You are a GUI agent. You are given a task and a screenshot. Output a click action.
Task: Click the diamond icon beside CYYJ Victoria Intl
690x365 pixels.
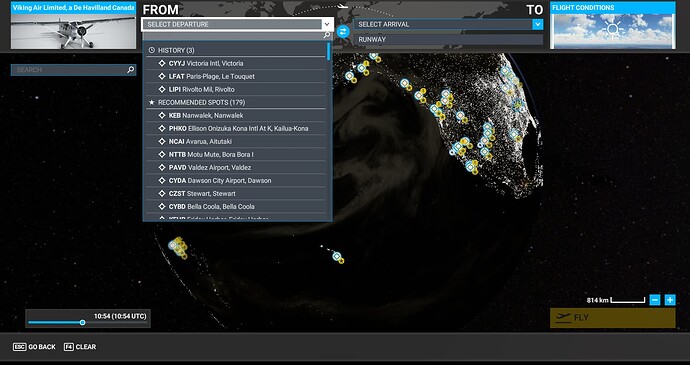coord(162,63)
